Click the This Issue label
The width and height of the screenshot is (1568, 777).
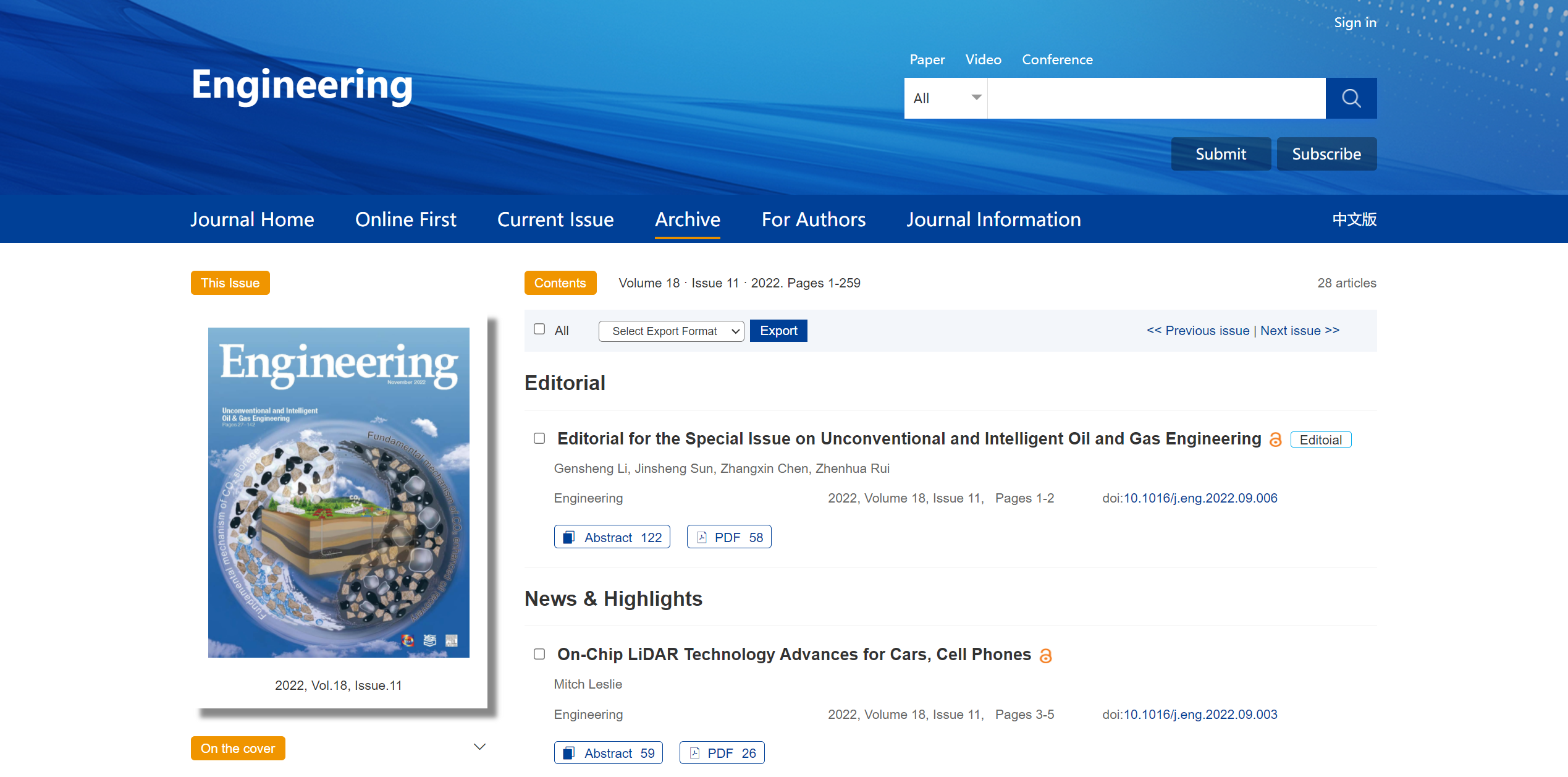230,283
